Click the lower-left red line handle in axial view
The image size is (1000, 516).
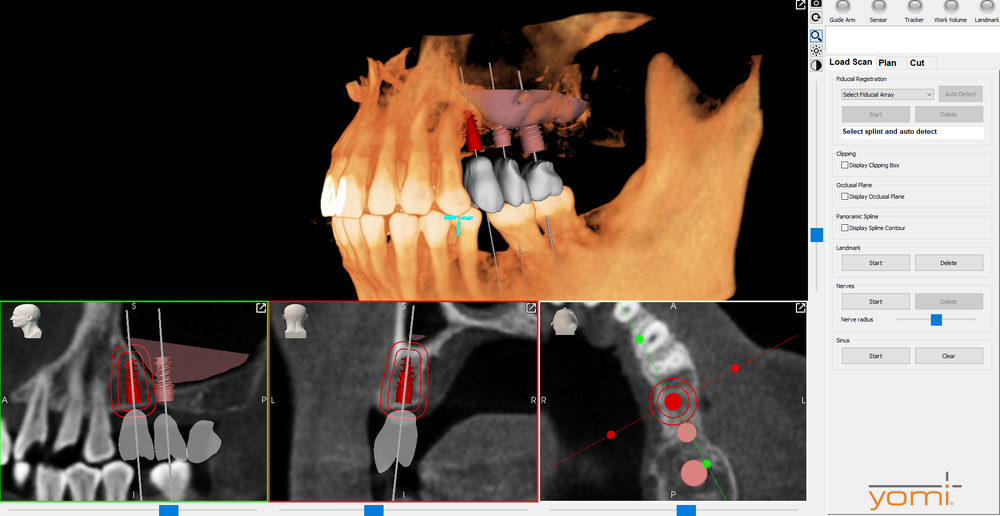point(611,434)
